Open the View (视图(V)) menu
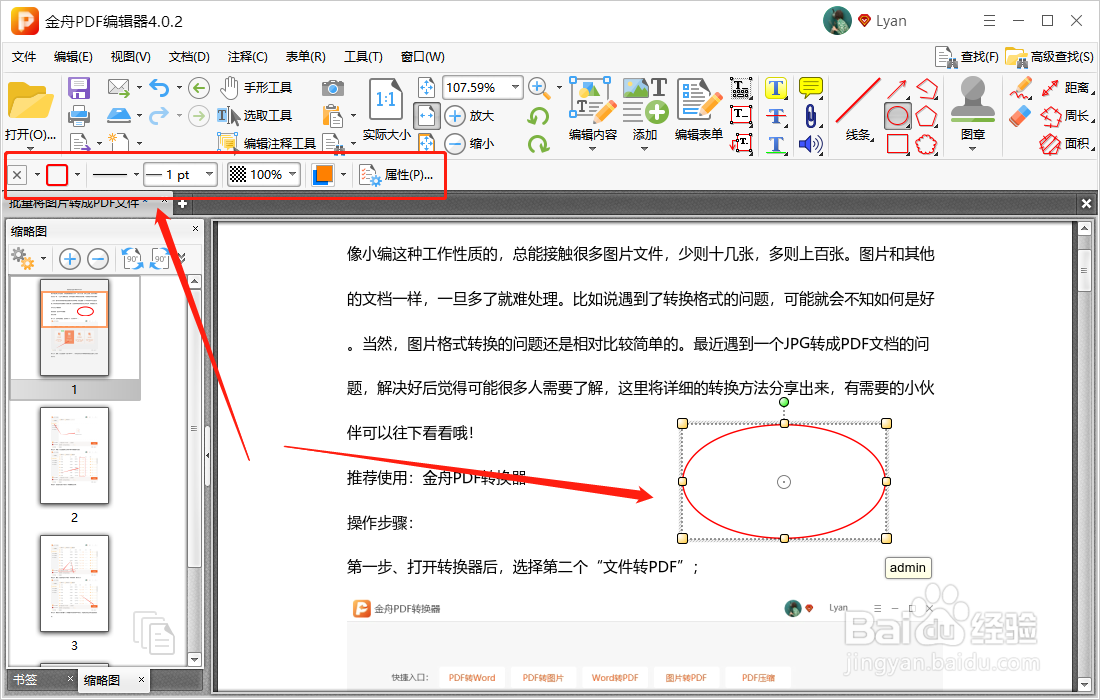Screen dimensions: 1100x700 tap(130, 57)
